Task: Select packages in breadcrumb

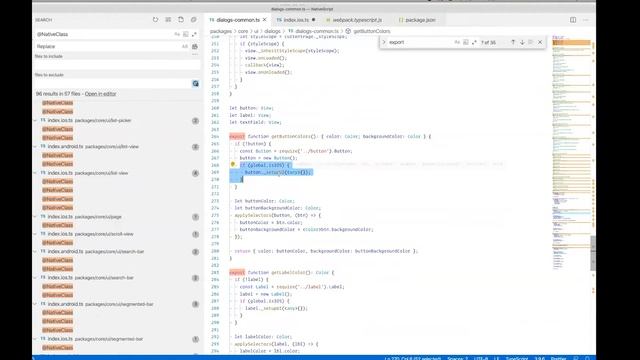Action: (220, 31)
